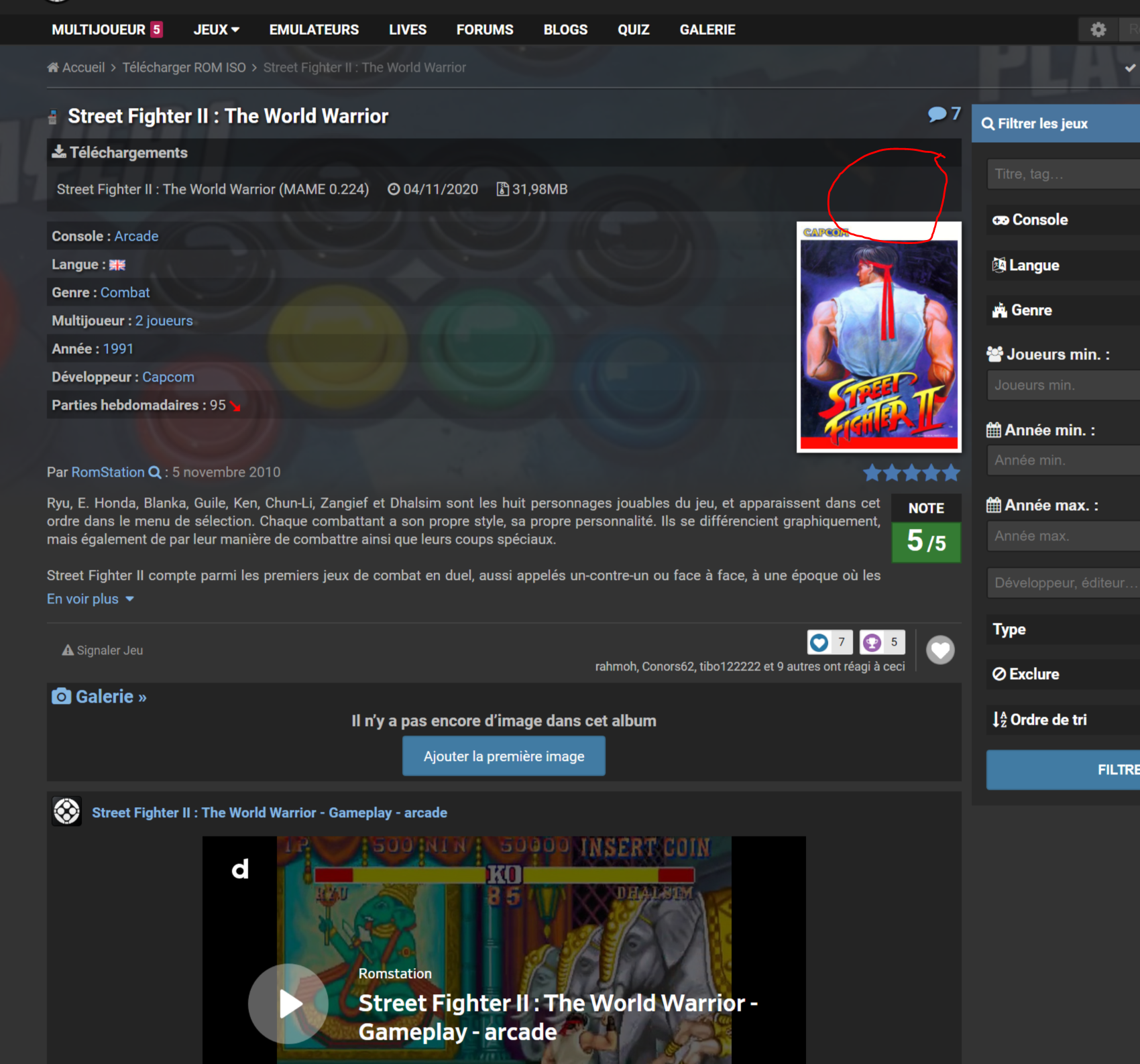Image resolution: width=1140 pixels, height=1064 pixels.
Task: Click Ajouter la première image button
Action: pyautogui.click(x=504, y=756)
